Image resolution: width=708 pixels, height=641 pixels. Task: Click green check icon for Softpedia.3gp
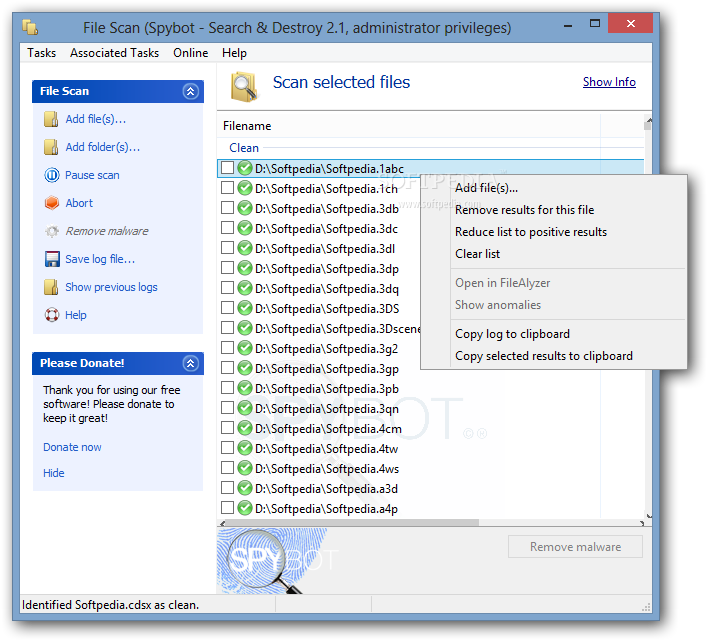point(245,368)
